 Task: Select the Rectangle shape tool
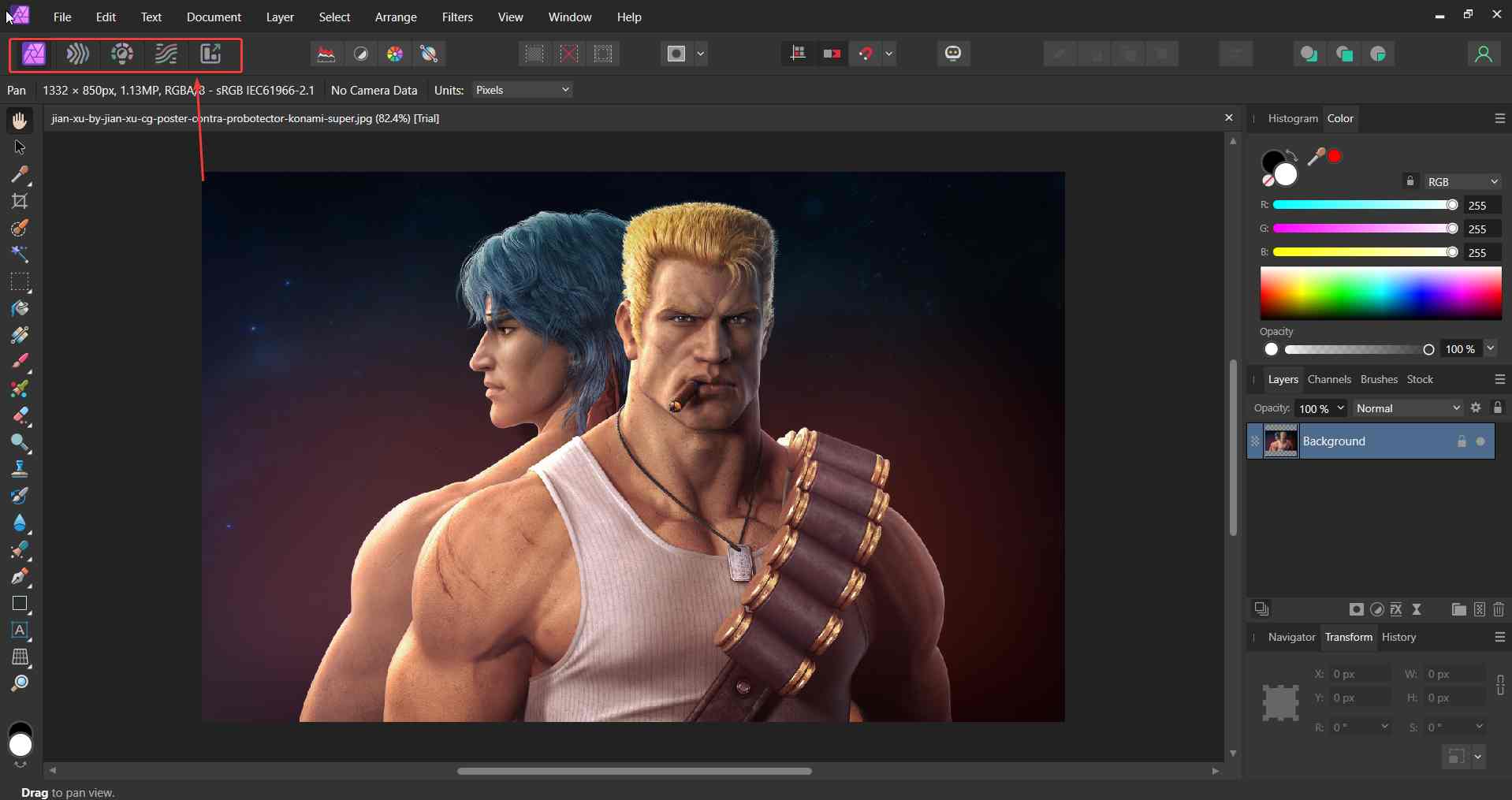click(20, 604)
